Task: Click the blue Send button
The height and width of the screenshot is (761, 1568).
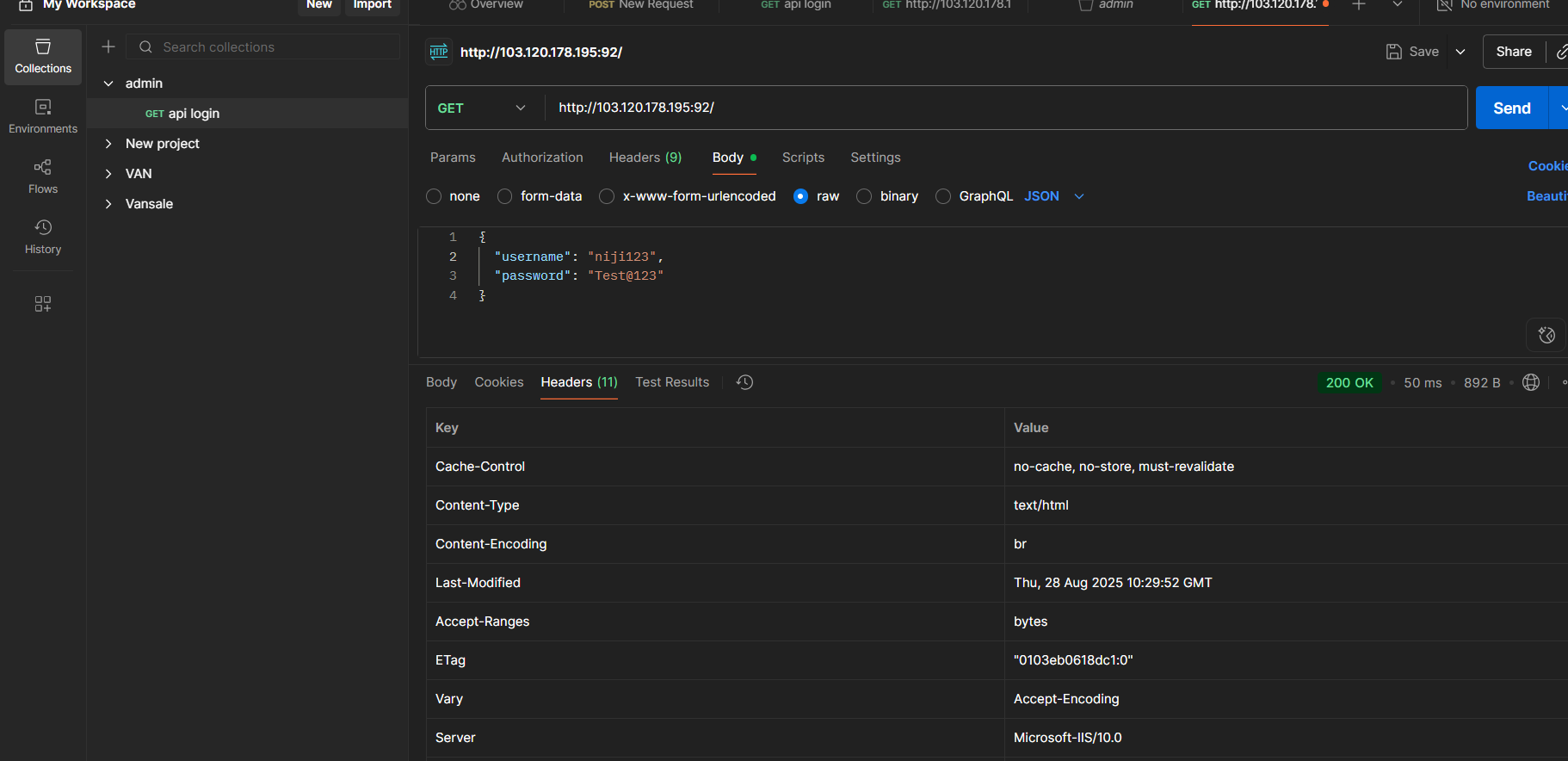Action: pyautogui.click(x=1511, y=108)
